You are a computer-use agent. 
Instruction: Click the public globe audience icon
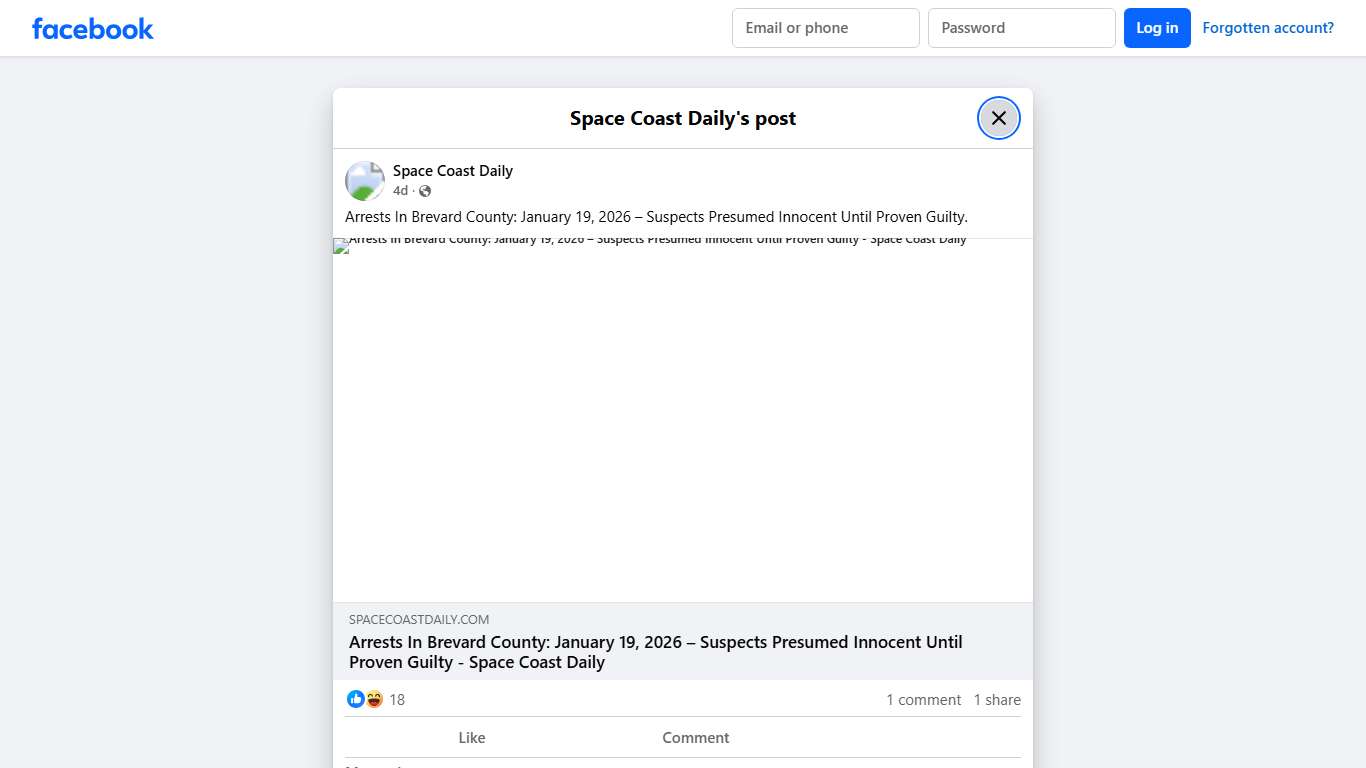pos(425,191)
